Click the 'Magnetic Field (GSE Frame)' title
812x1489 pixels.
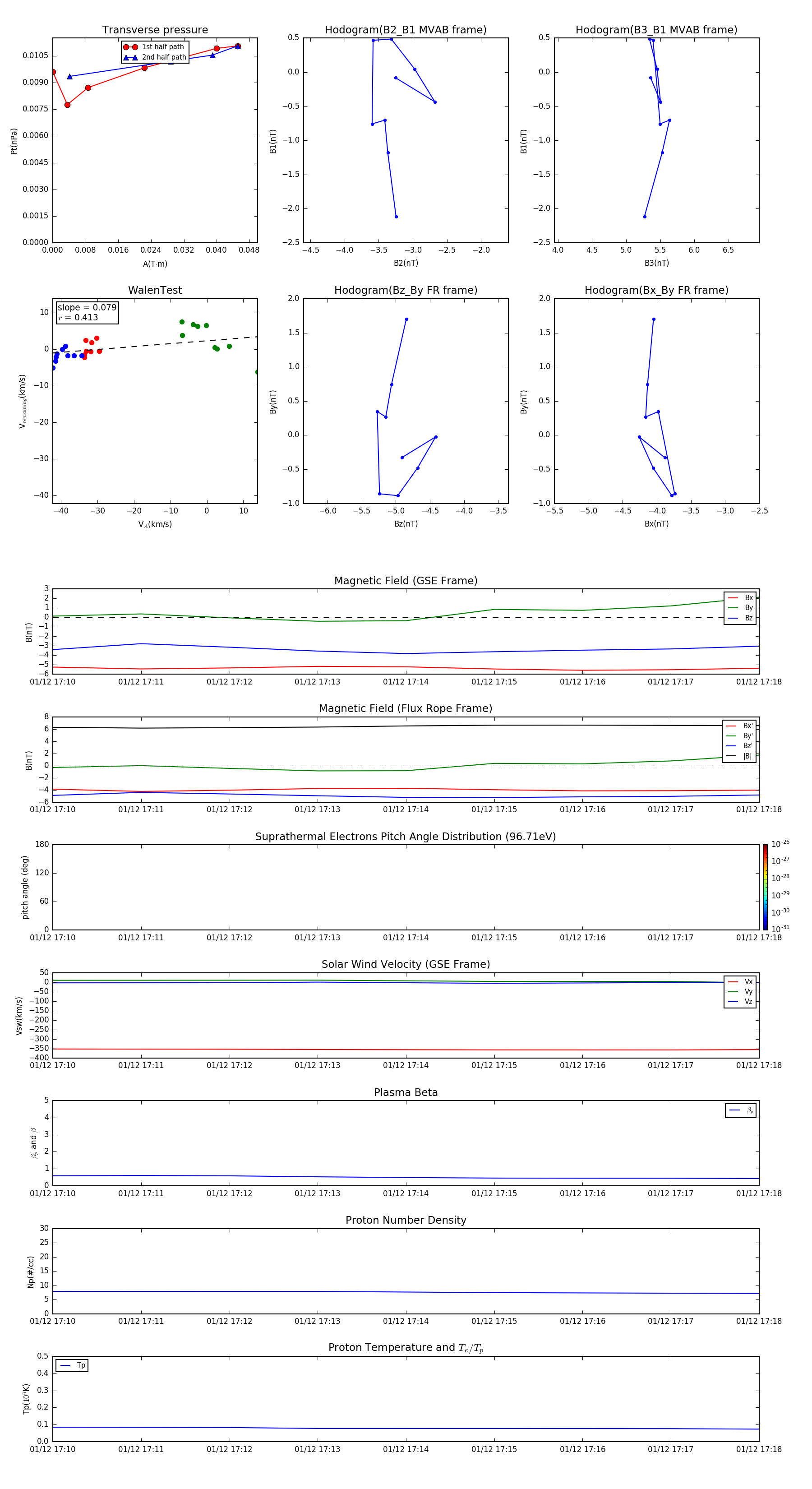click(406, 581)
